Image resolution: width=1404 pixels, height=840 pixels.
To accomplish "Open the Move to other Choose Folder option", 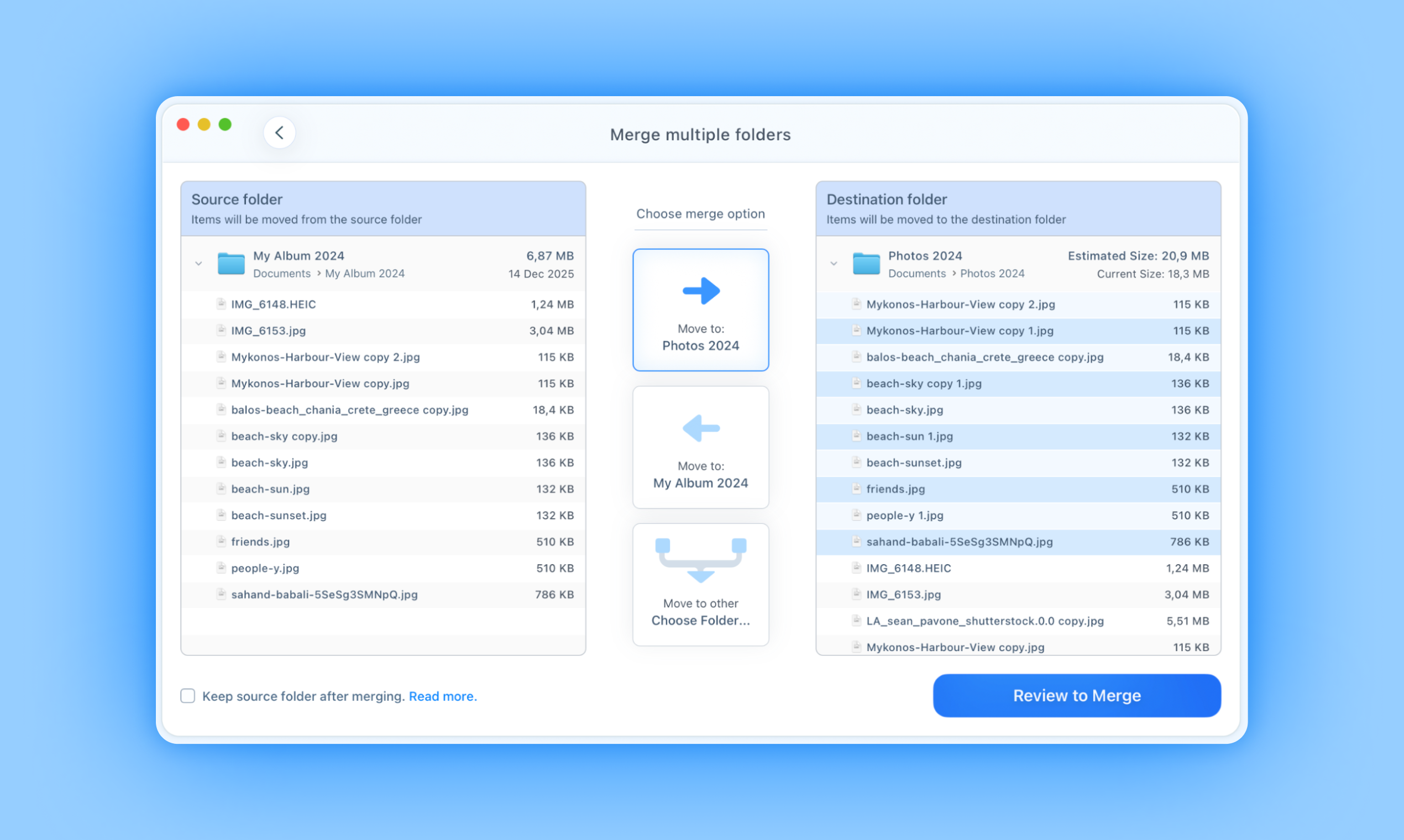I will tap(700, 584).
